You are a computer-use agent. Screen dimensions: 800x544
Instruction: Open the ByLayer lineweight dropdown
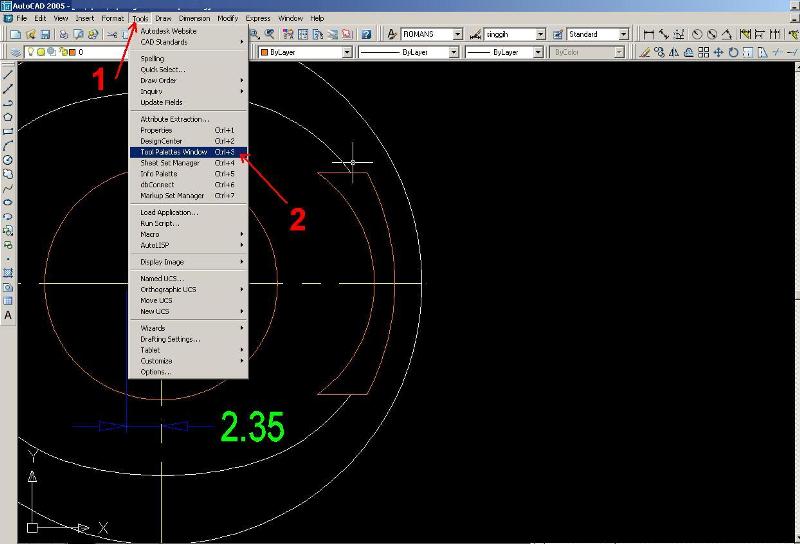click(538, 52)
